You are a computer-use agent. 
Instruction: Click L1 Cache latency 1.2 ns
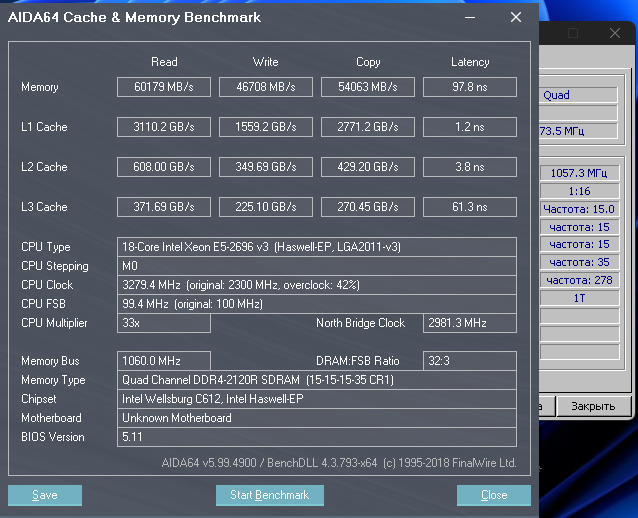[470, 127]
